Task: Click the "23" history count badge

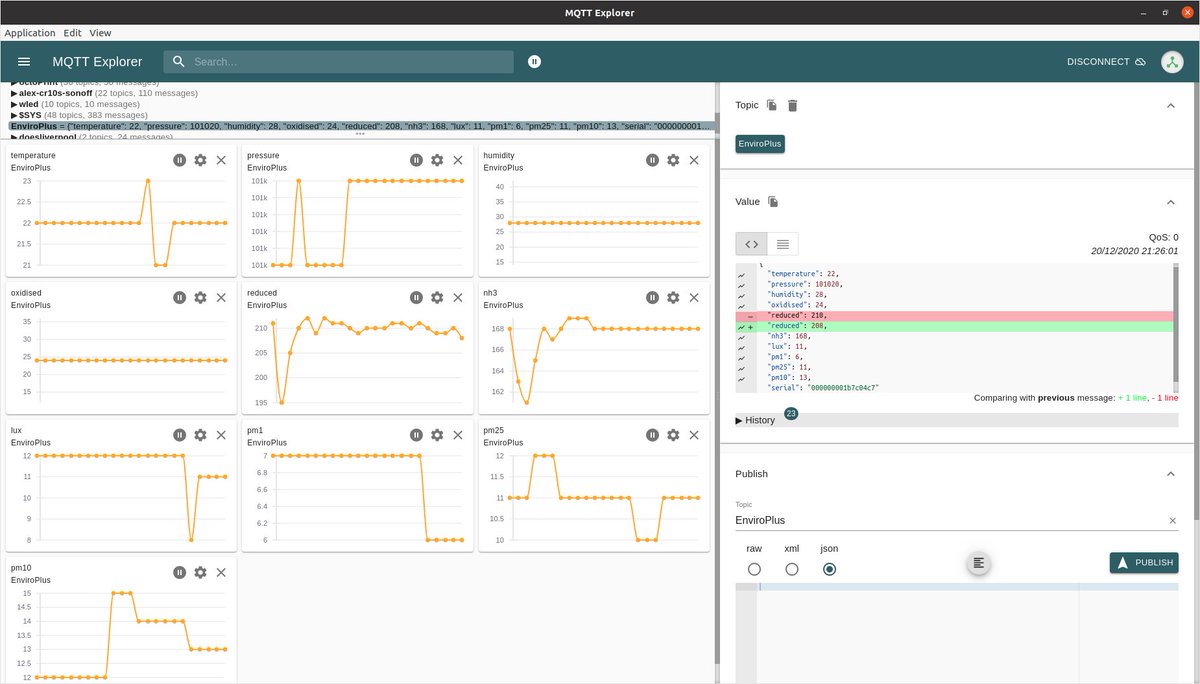Action: [x=791, y=413]
